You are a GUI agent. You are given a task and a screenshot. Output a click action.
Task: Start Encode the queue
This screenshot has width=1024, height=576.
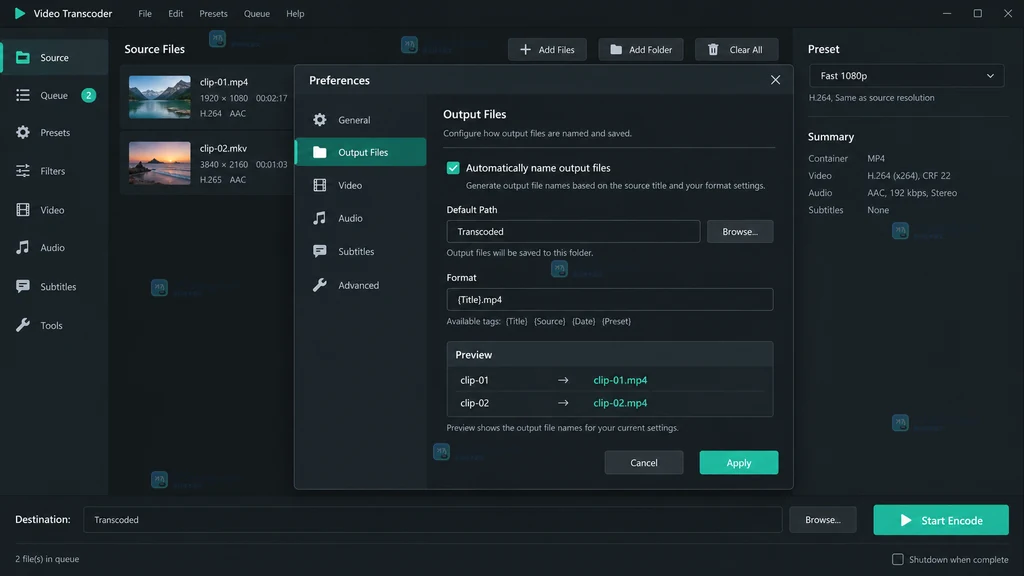click(941, 520)
